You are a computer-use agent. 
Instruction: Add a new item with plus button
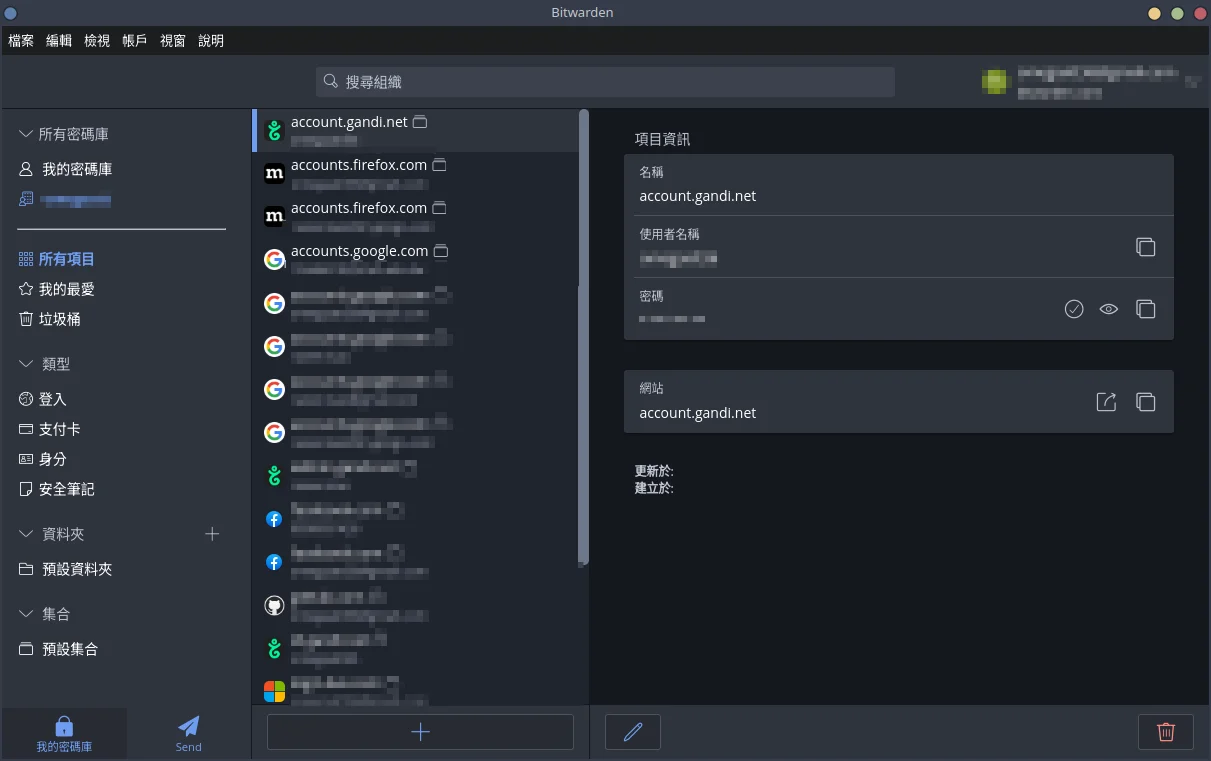click(420, 732)
